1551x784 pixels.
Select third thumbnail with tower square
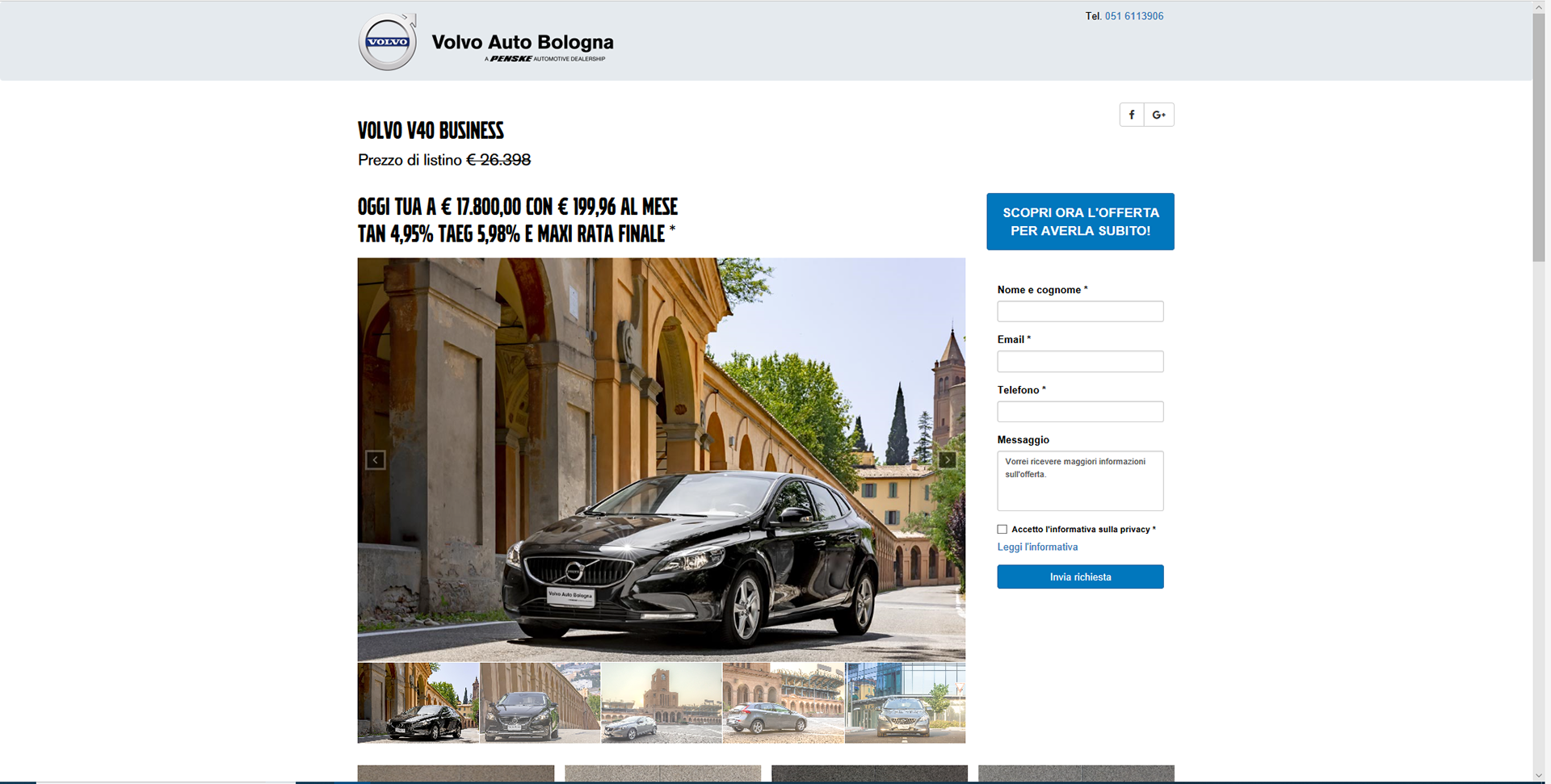[x=662, y=702]
